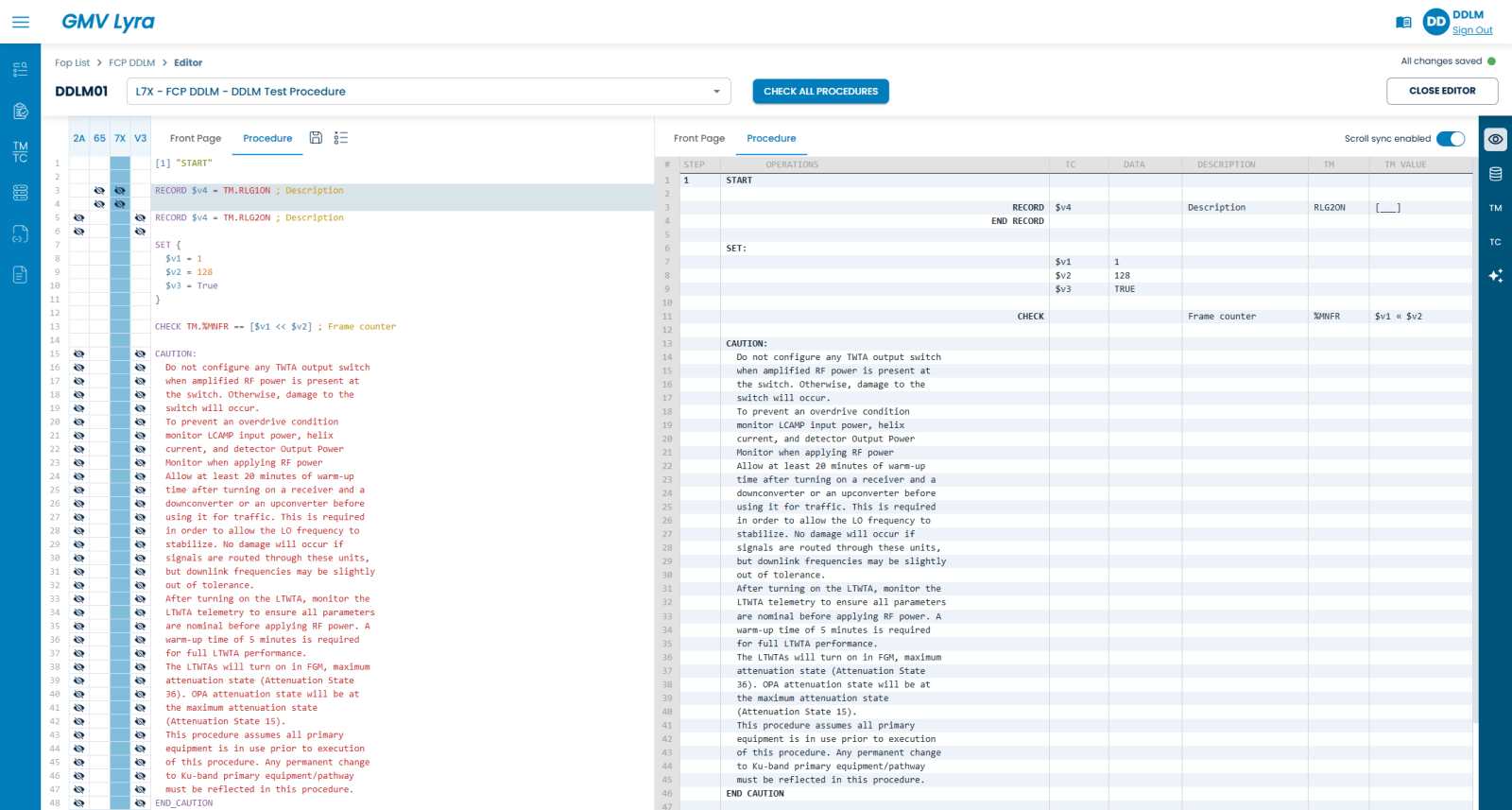Viewport: 1512px width, 810px height.
Task: Click the Close Editor button
Action: (1441, 91)
